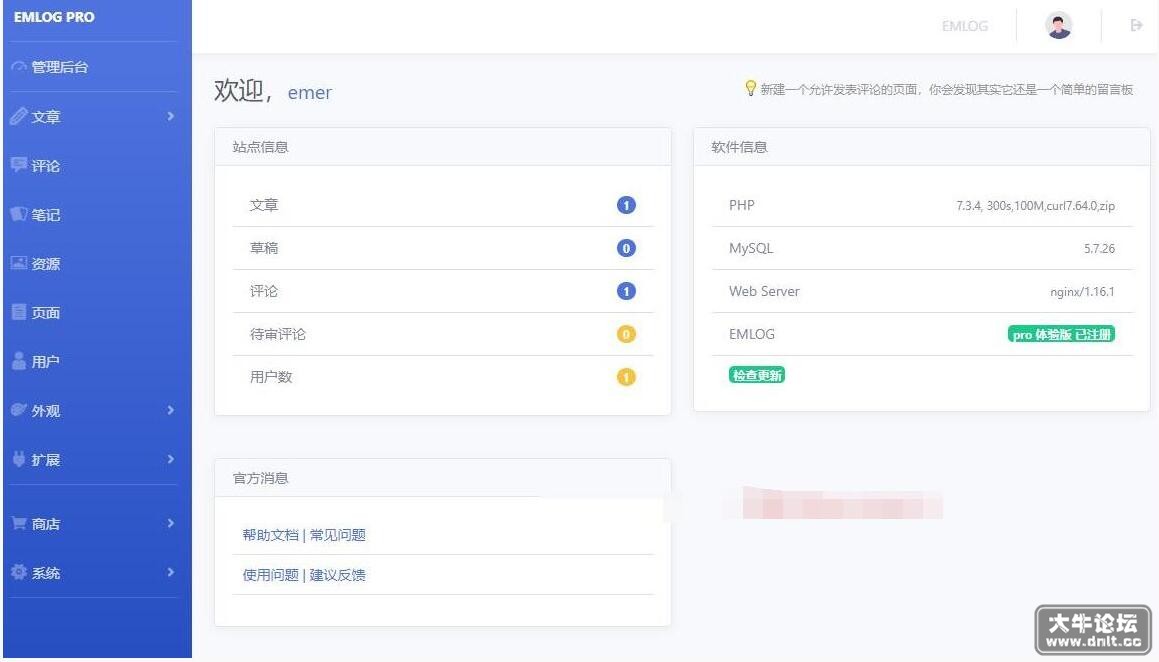Click the shopping cart icon beside 商店
Image resolution: width=1159 pixels, height=662 pixels.
pos(19,523)
